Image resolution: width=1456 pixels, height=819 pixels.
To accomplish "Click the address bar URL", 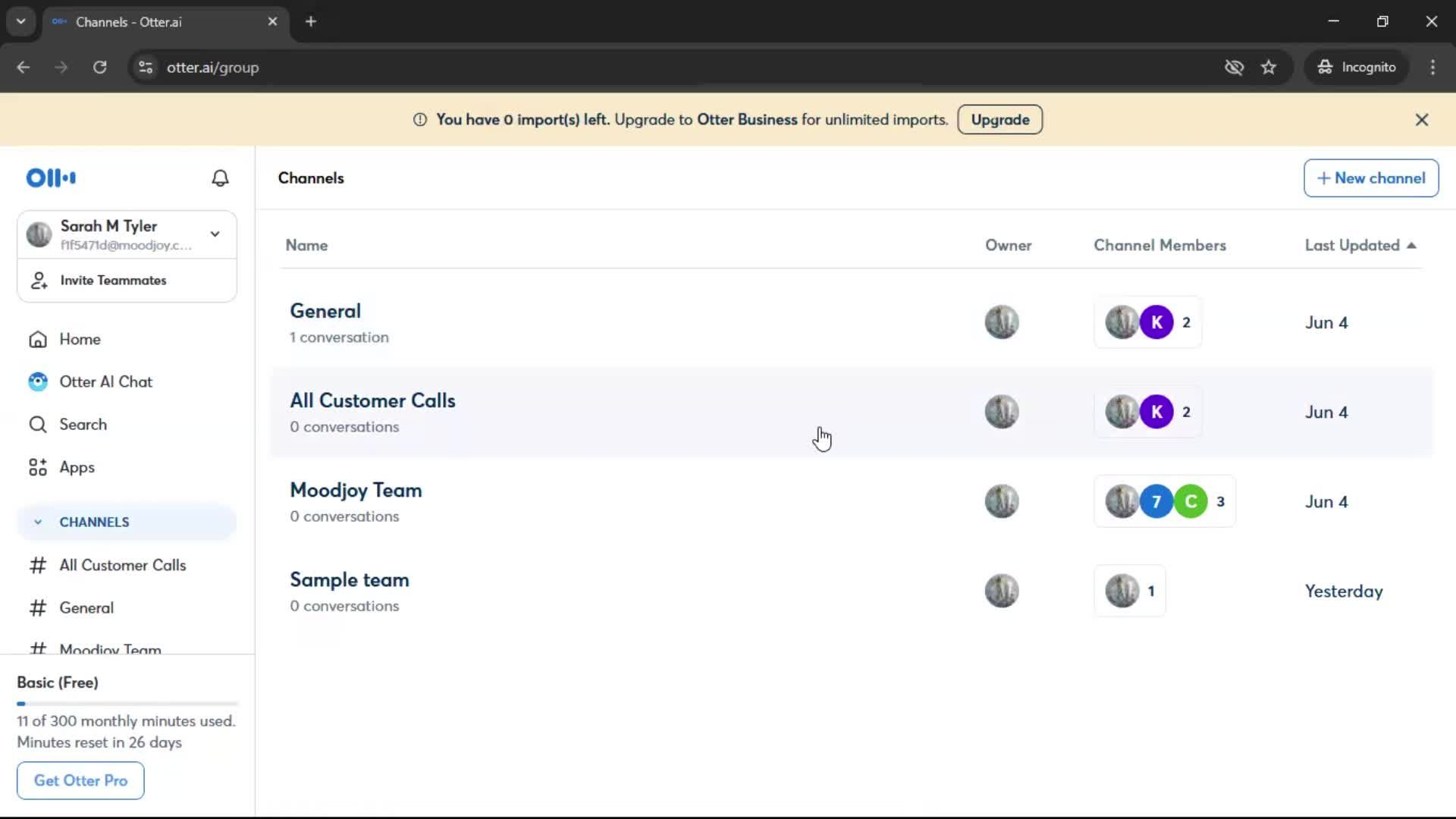I will 212,67.
